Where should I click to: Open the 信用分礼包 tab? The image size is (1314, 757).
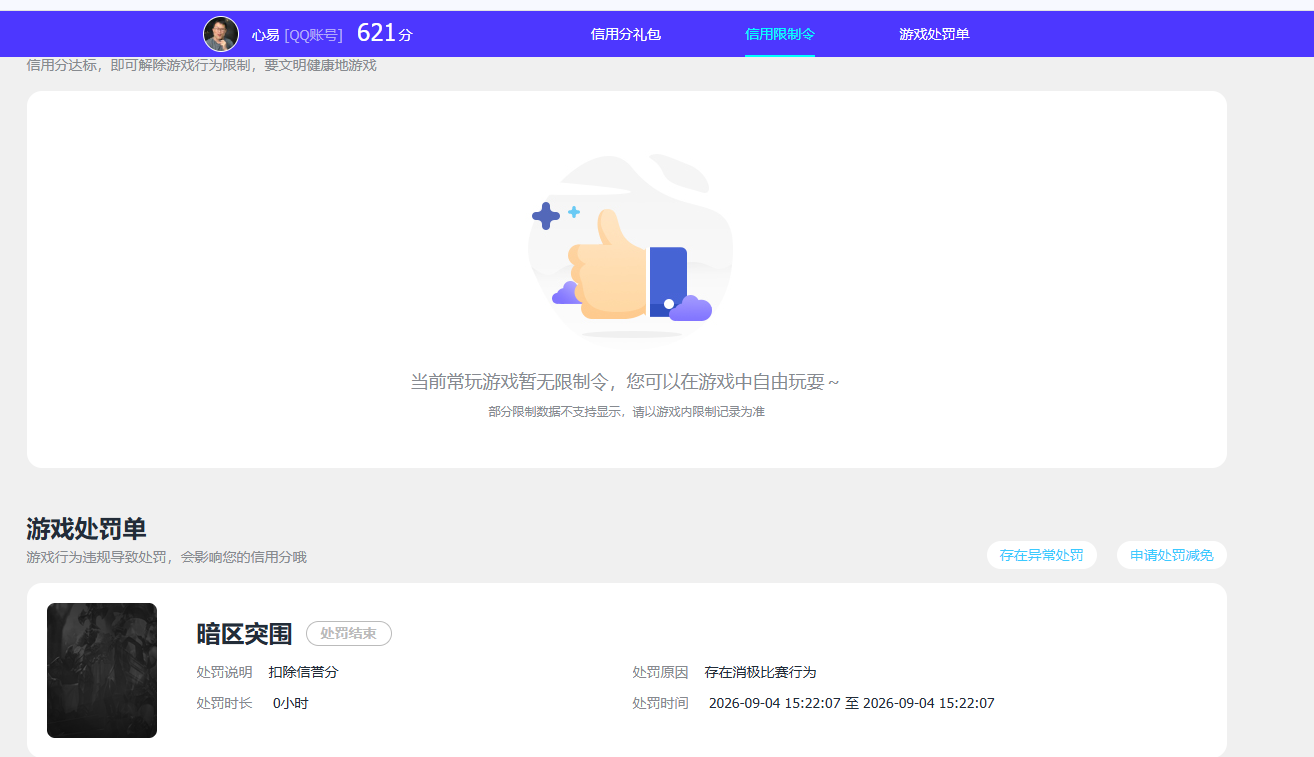(626, 34)
